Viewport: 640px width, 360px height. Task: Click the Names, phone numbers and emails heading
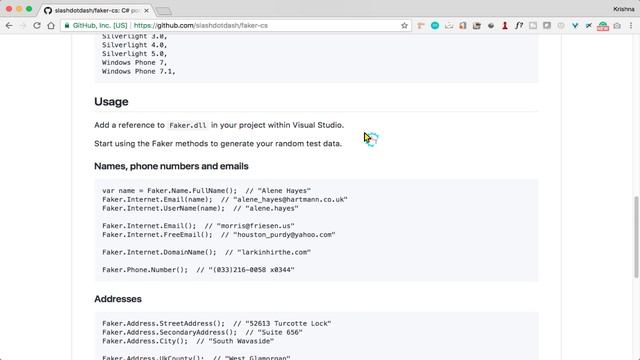pyautogui.click(x=171, y=166)
